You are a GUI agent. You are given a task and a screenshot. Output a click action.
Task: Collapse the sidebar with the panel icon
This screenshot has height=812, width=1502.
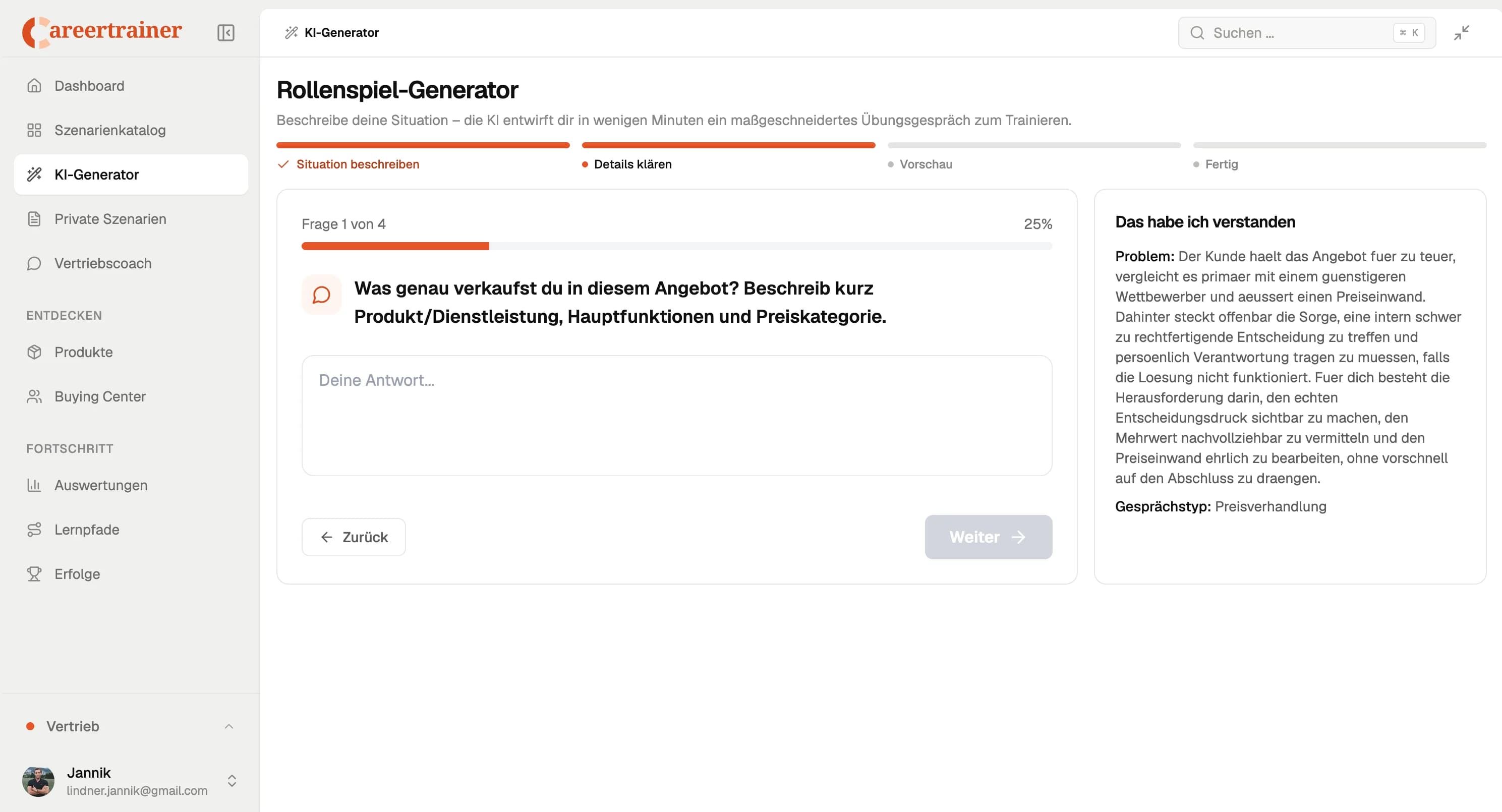point(225,33)
